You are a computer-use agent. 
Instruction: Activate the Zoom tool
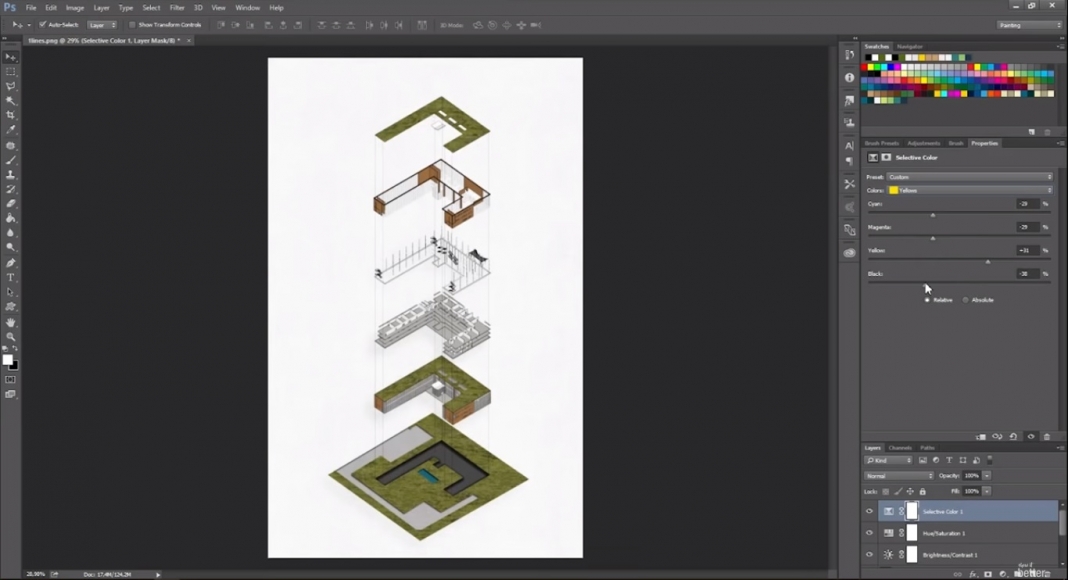click(x=11, y=335)
